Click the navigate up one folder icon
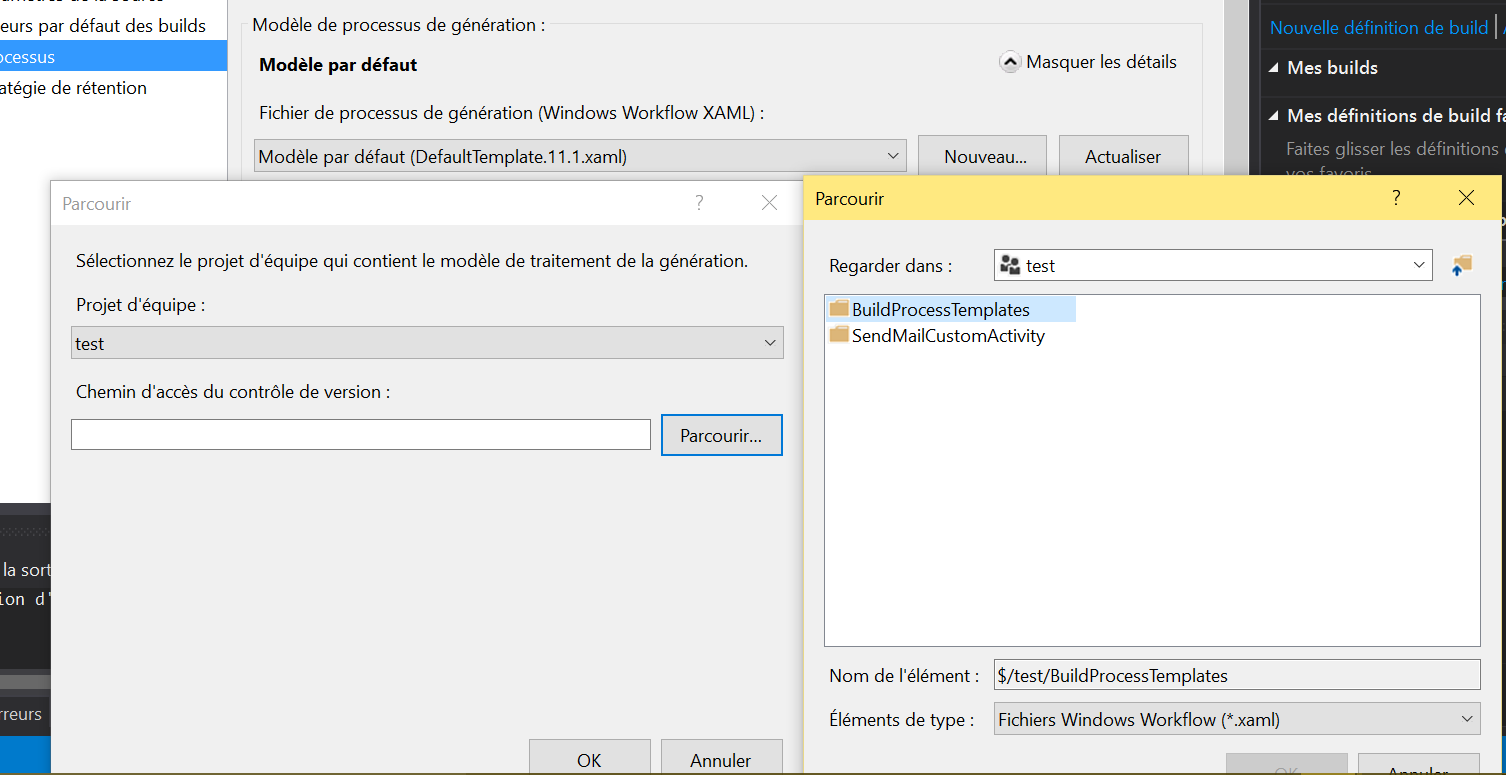 (x=1462, y=266)
